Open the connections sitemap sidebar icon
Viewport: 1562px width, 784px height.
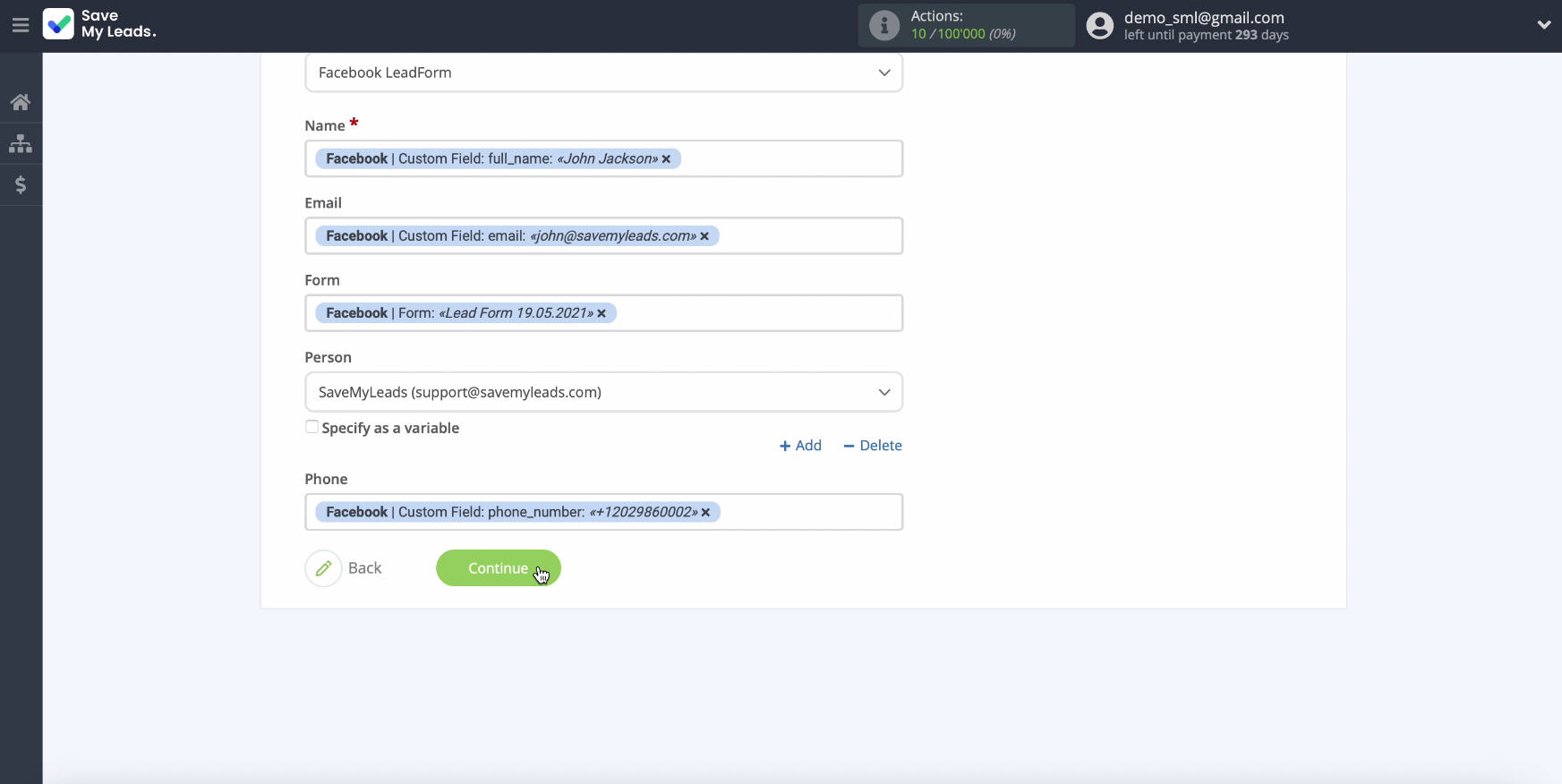coord(21,143)
